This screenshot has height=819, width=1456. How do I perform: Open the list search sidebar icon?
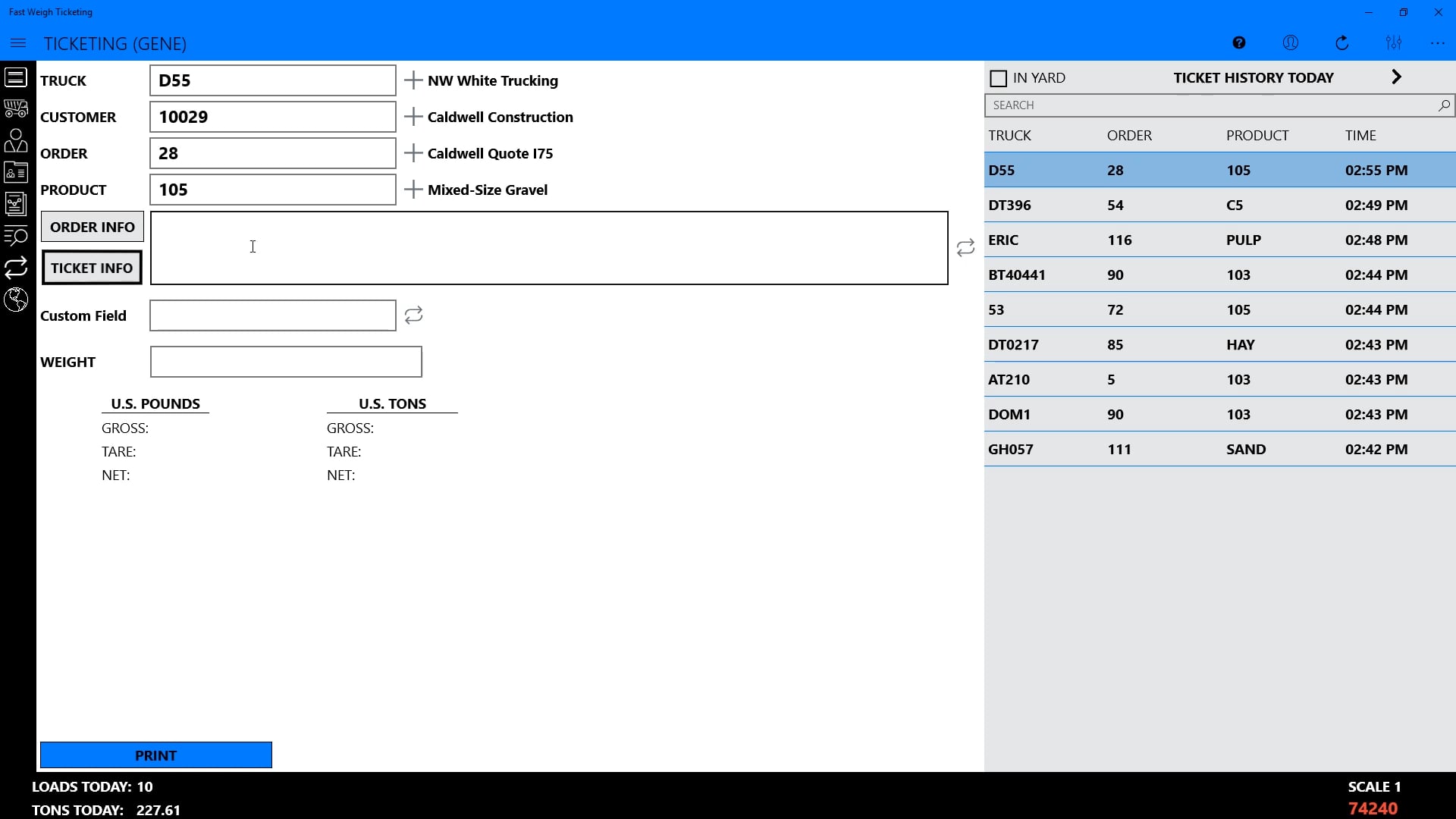16,236
